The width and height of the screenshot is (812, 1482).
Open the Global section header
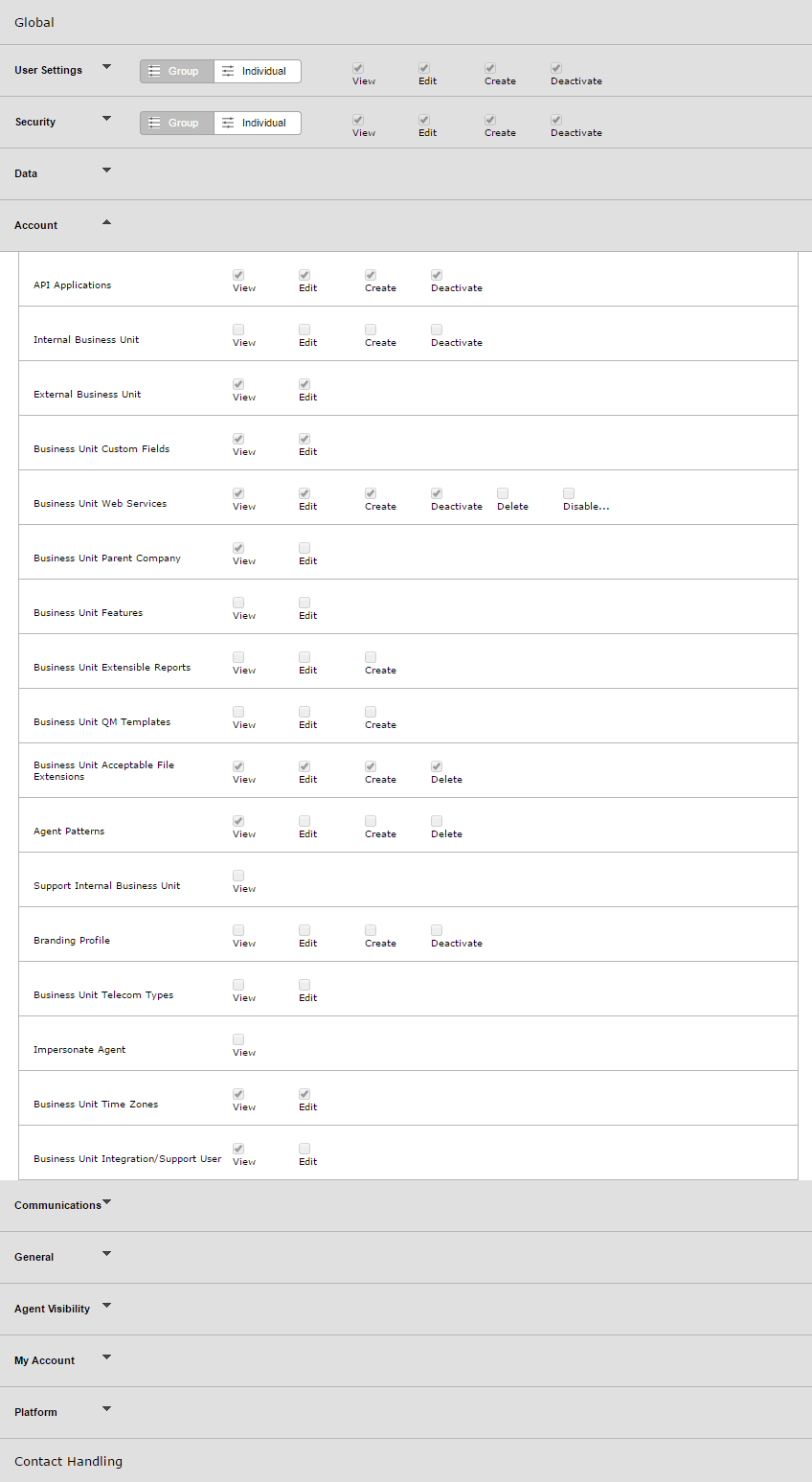point(34,22)
